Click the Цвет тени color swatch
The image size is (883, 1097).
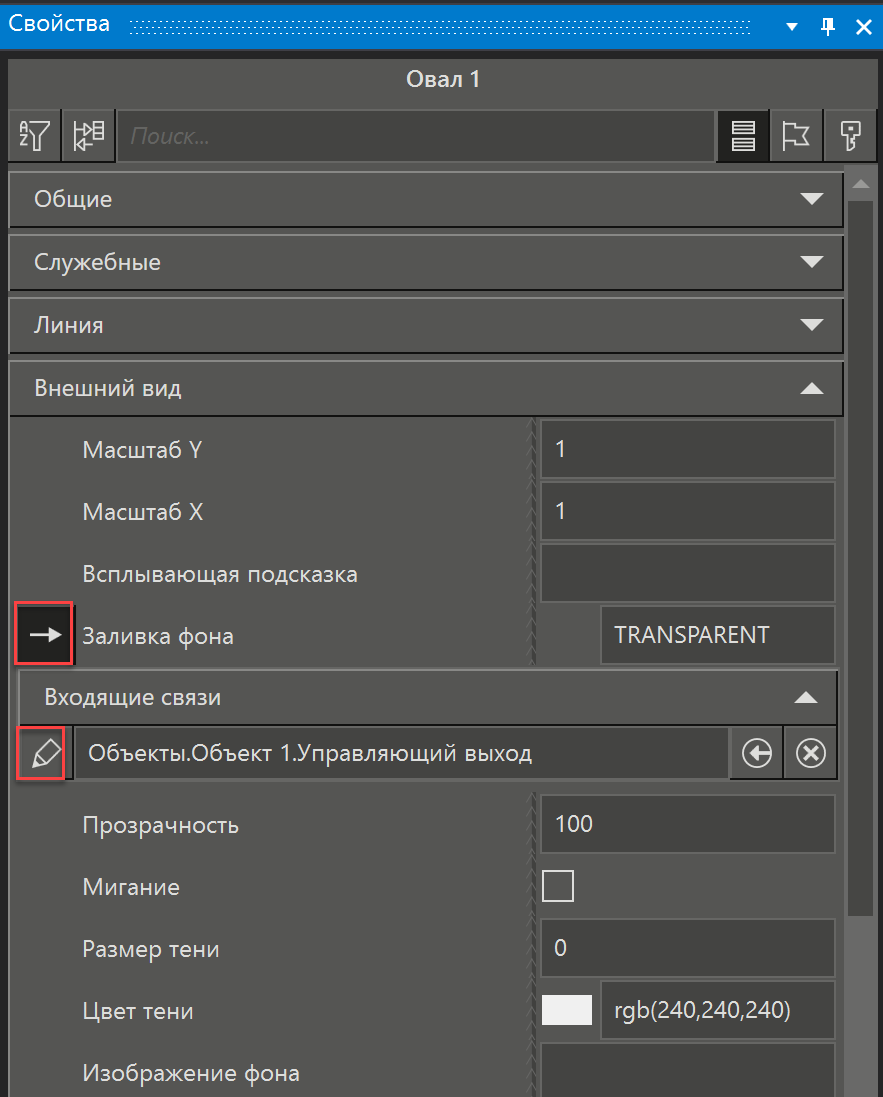[x=567, y=1011]
